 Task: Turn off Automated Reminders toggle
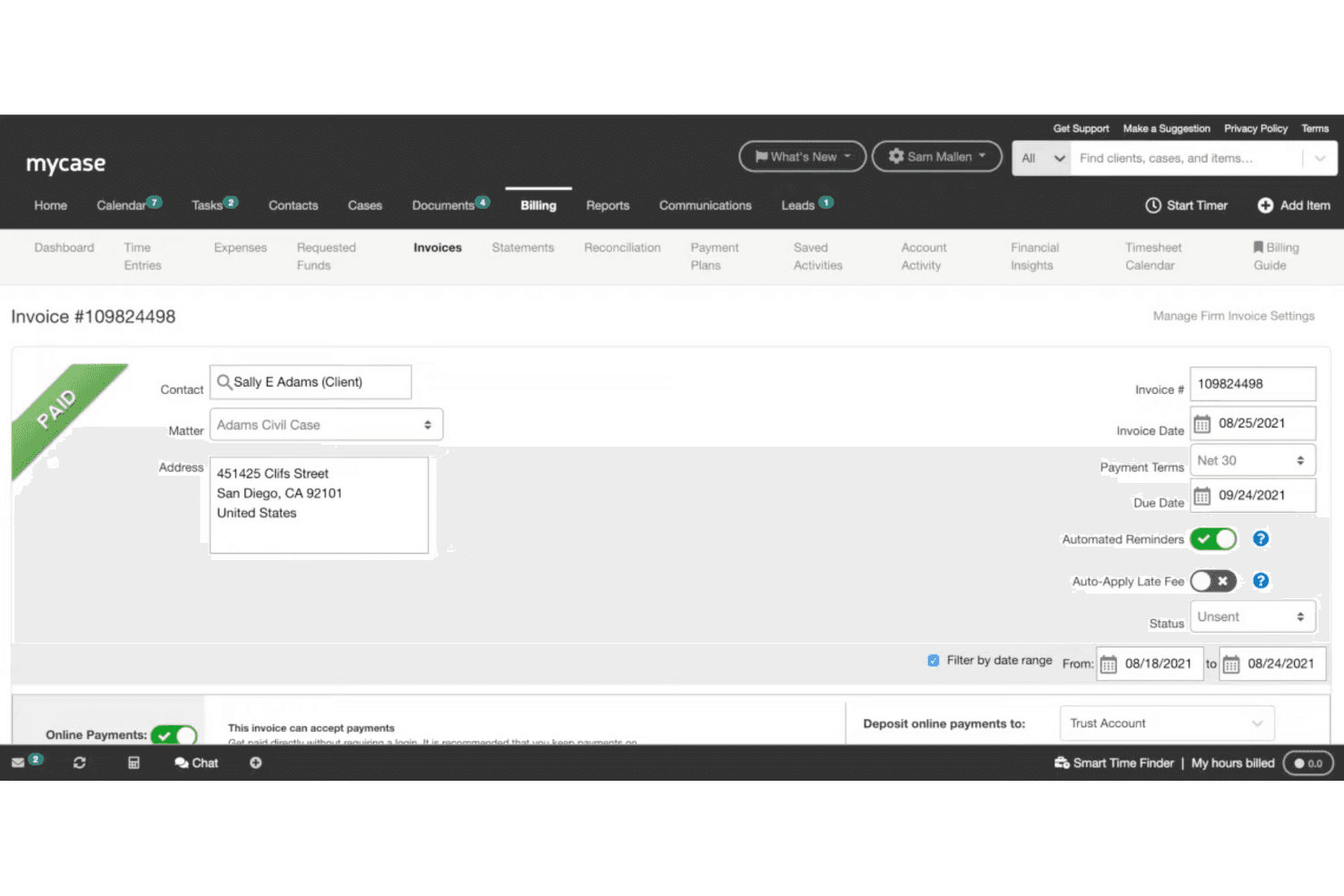(1213, 539)
